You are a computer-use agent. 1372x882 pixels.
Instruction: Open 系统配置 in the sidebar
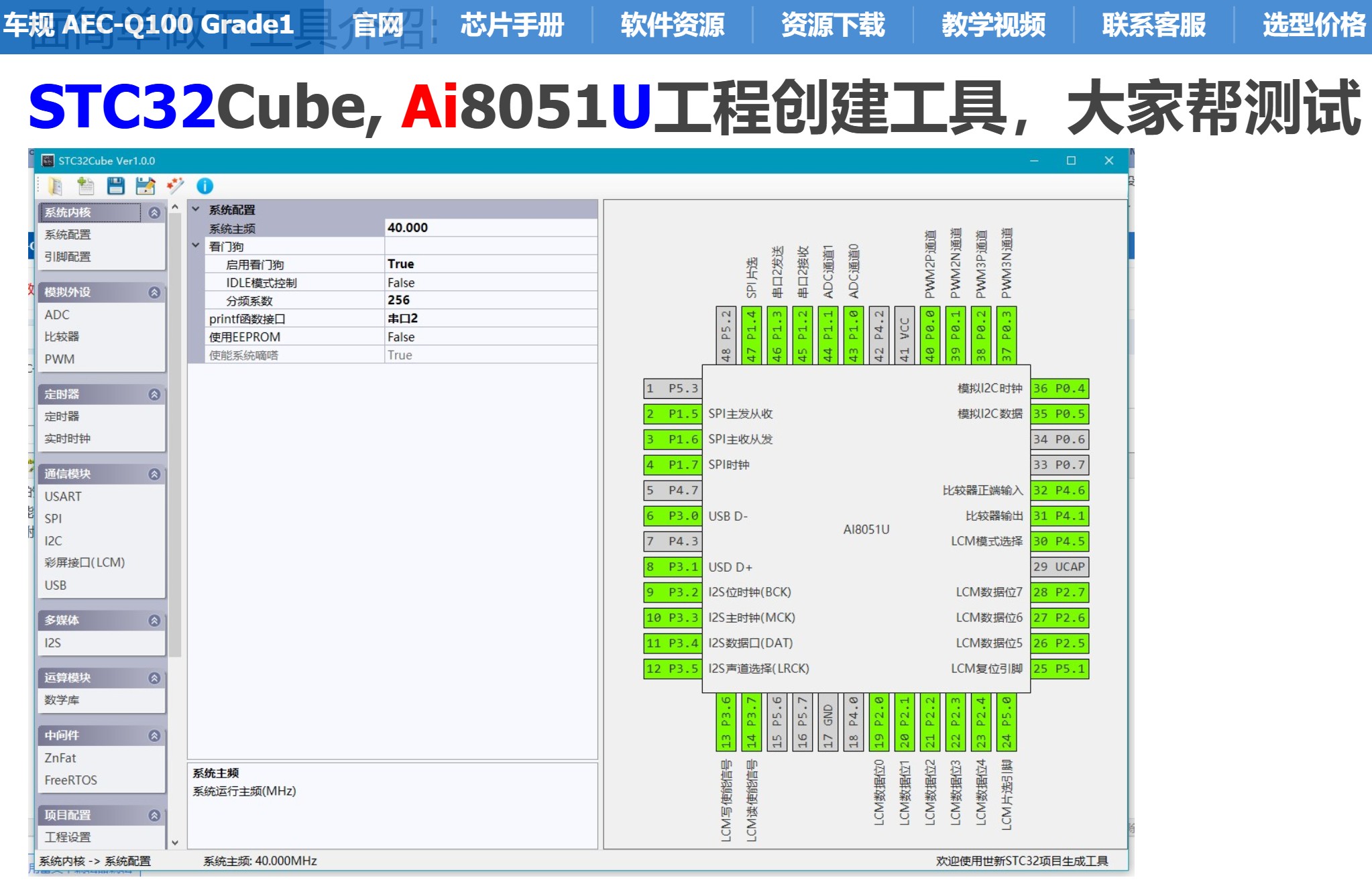(x=68, y=235)
